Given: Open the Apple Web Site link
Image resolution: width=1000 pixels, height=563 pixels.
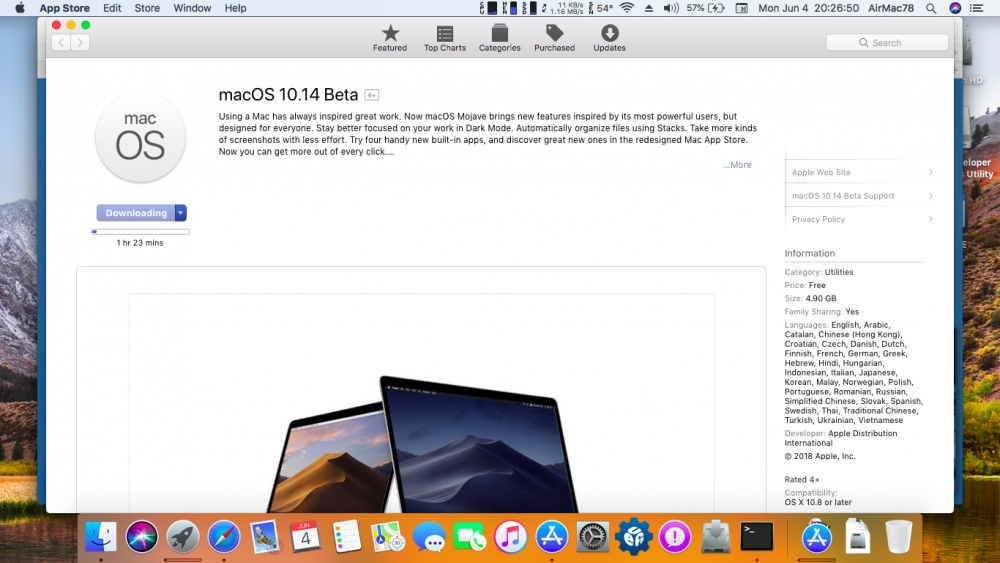Looking at the screenshot, I should [x=860, y=172].
